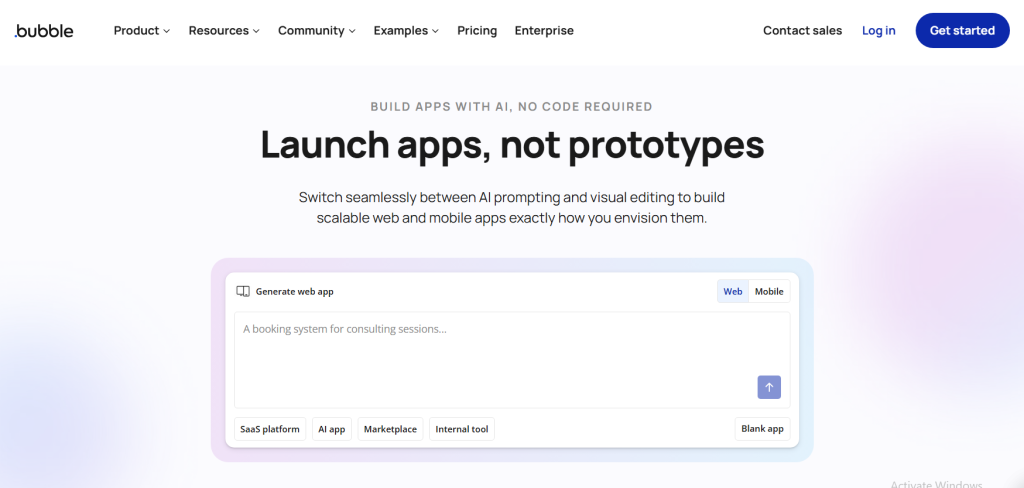
Task: Pick the Marketplace suggestion
Action: (x=391, y=429)
